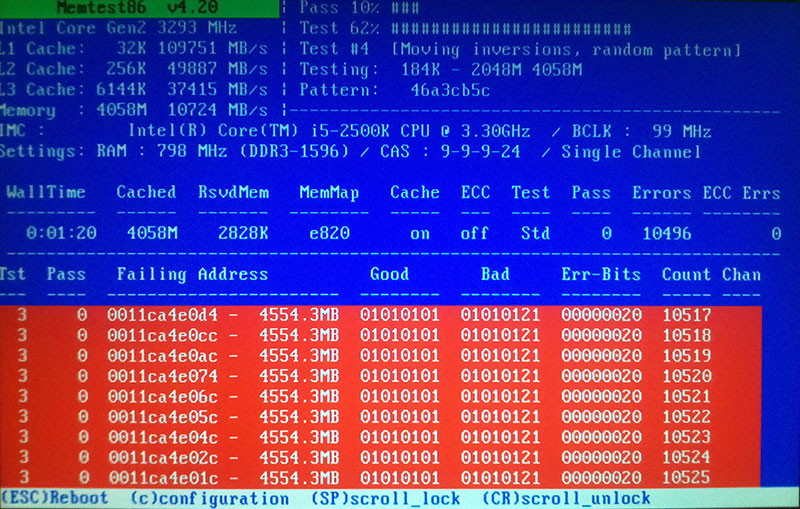Click failing address 0011ca4e06c
This screenshot has height=509, width=800.
coord(162,396)
